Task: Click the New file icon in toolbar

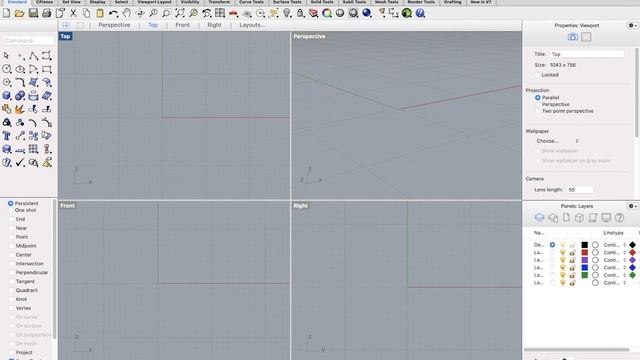Action: (7, 13)
